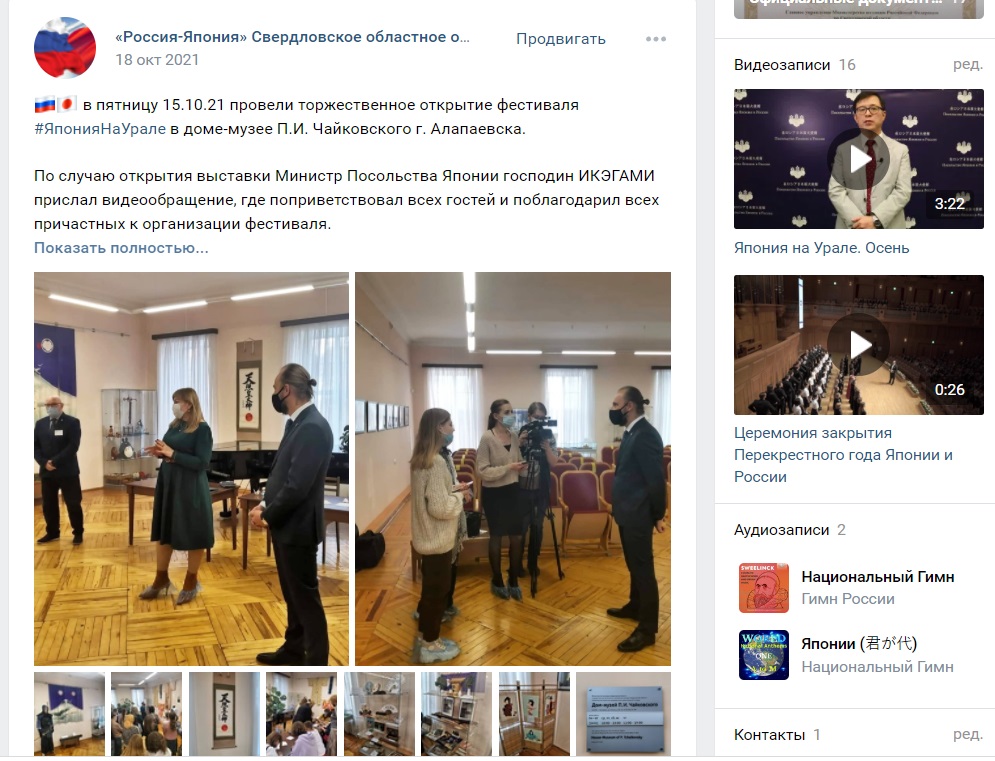Open the museum plaque thumbnail

tap(623, 713)
